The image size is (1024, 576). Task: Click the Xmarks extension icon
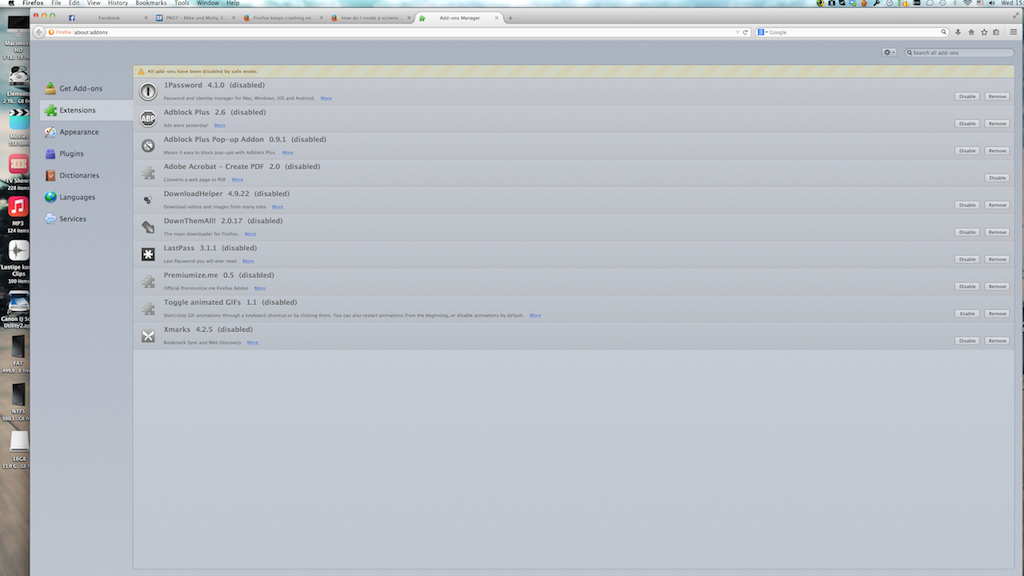pyautogui.click(x=148, y=336)
